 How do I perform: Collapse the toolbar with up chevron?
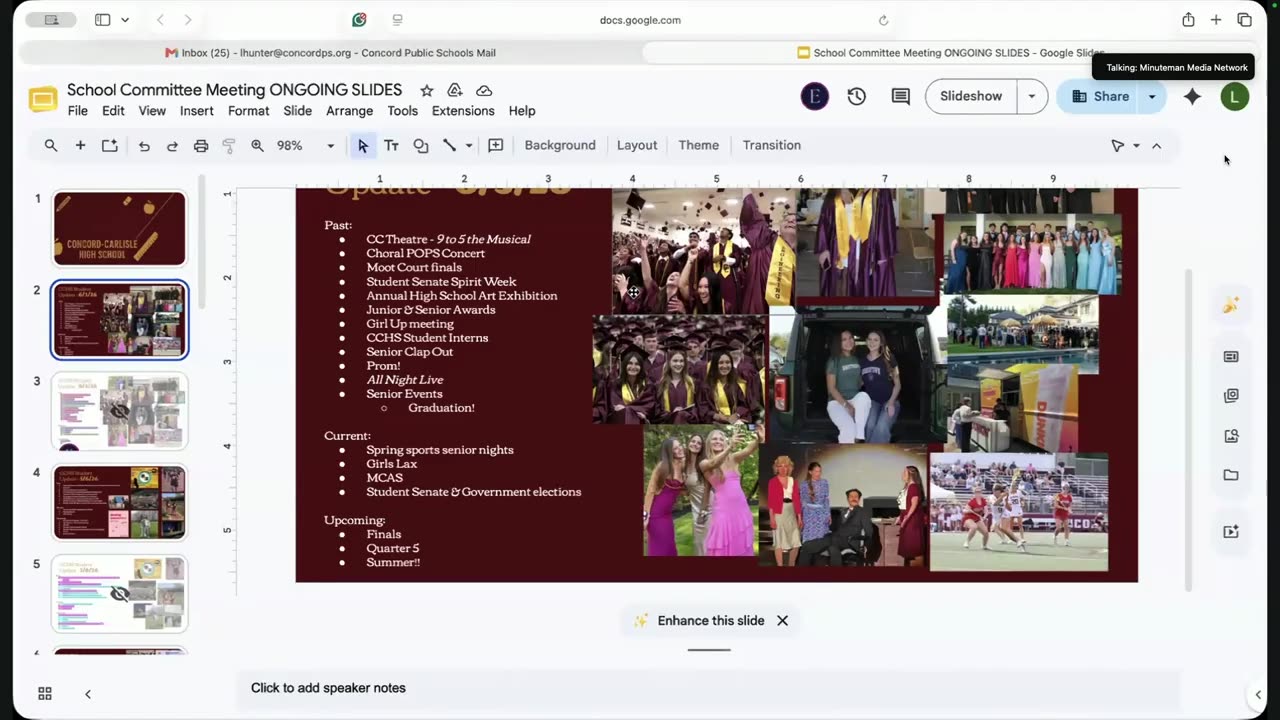coord(1156,146)
